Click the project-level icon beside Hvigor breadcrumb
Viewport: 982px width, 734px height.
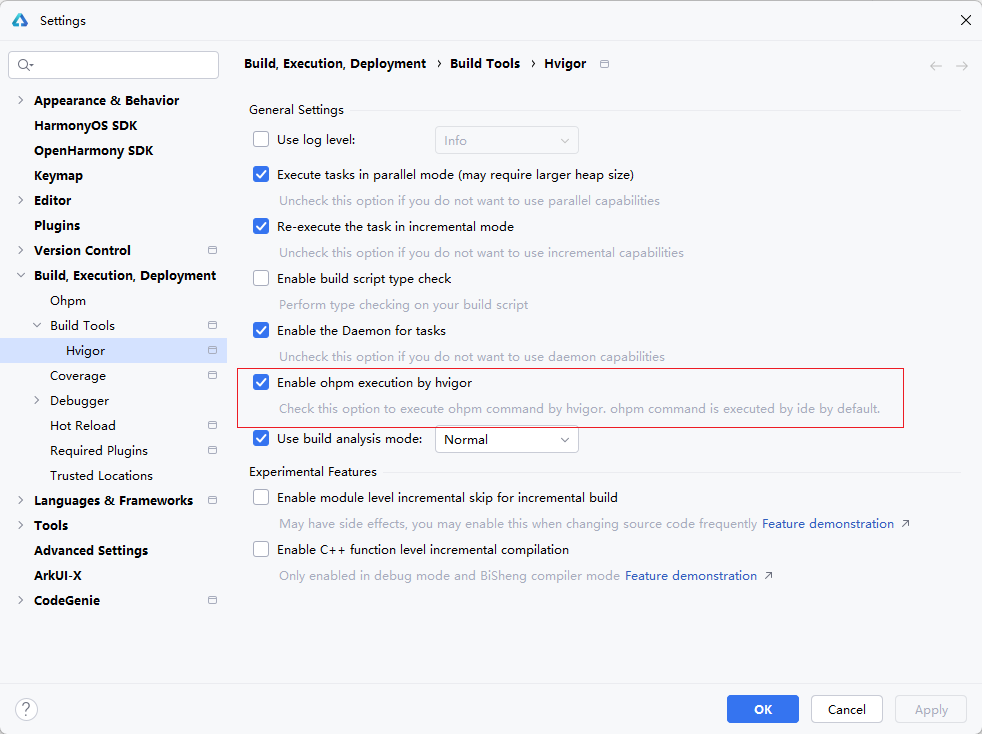click(604, 64)
